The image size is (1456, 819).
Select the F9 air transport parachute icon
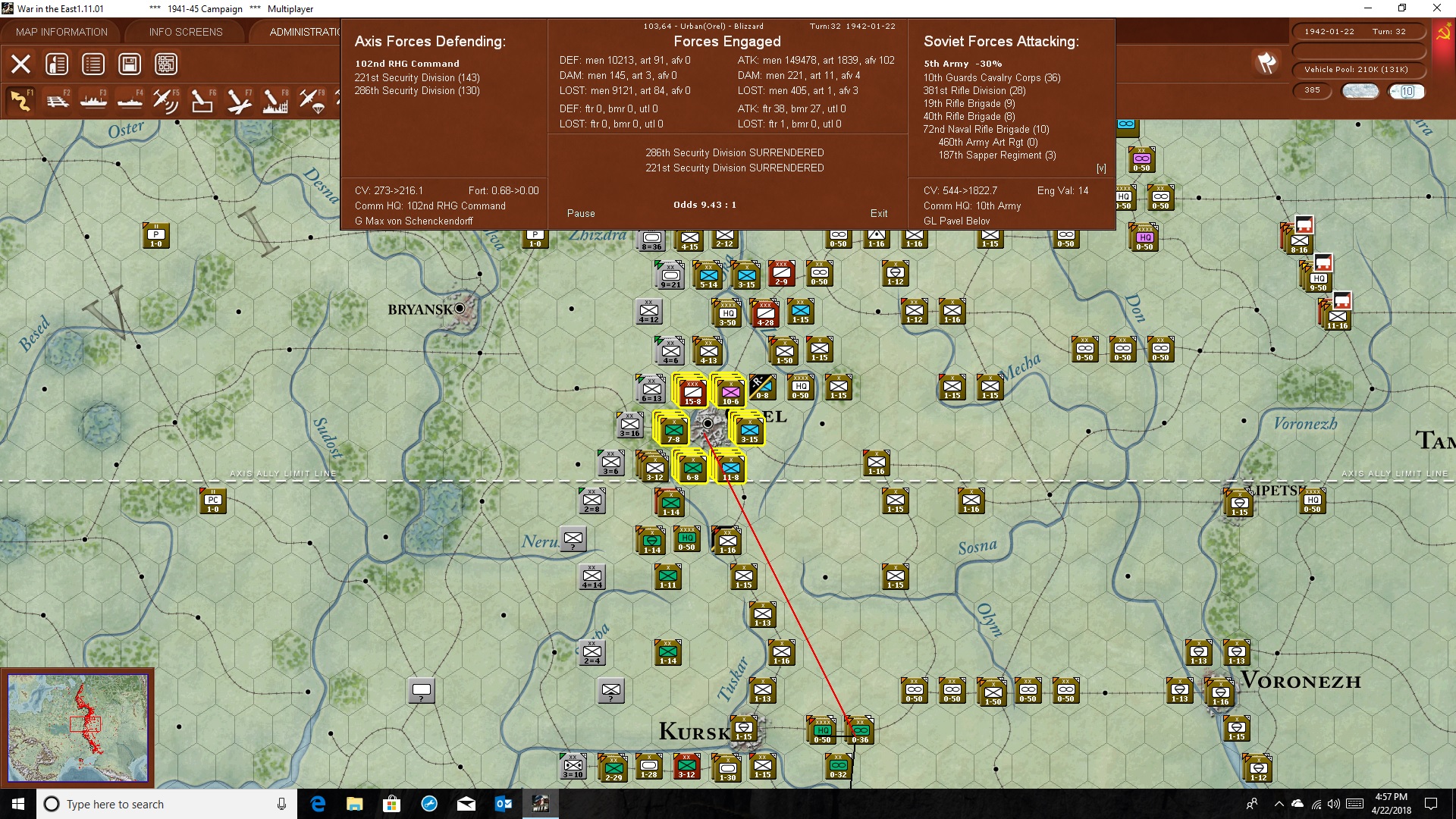click(x=312, y=100)
